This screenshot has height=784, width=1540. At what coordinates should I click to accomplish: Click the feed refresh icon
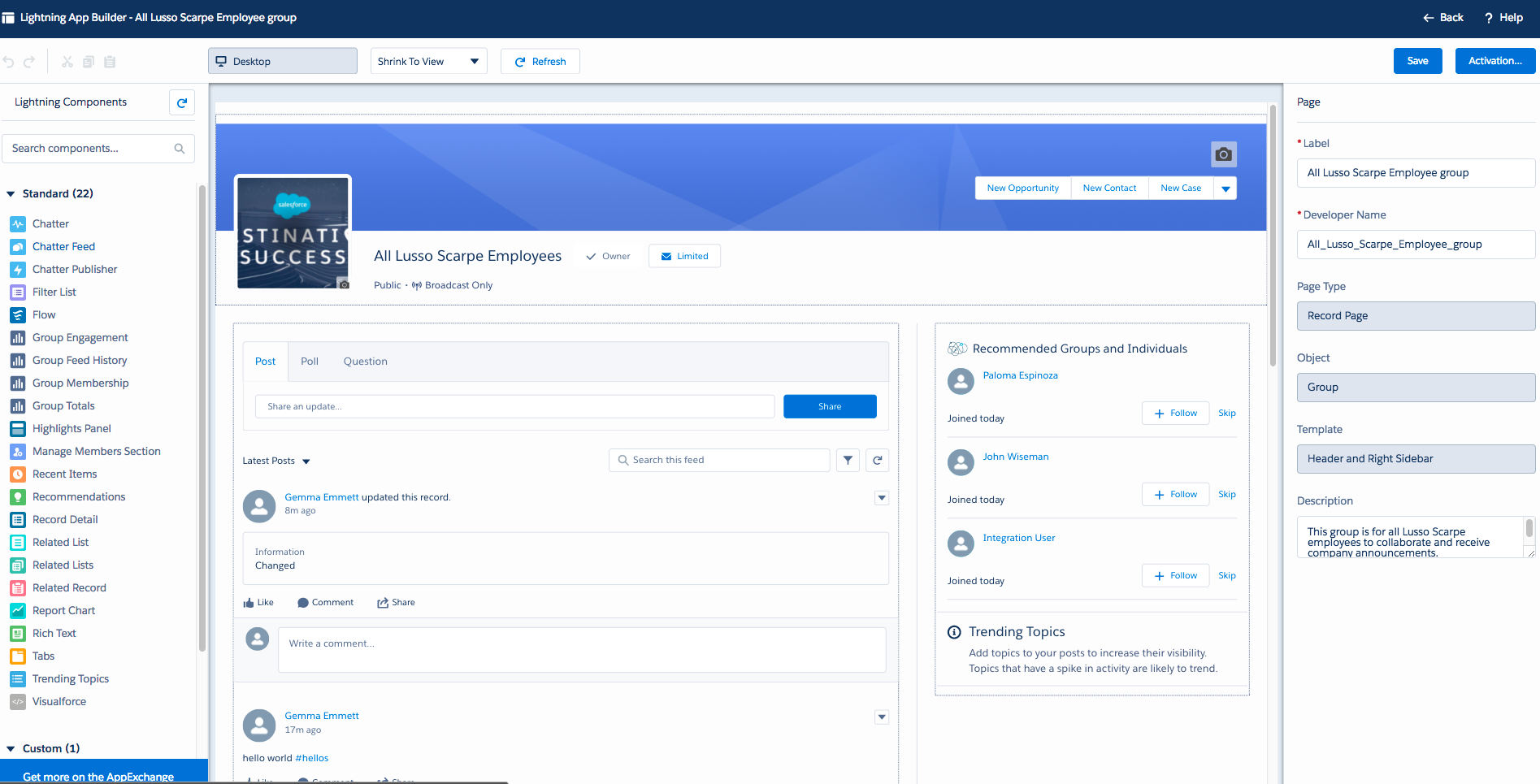click(x=877, y=460)
